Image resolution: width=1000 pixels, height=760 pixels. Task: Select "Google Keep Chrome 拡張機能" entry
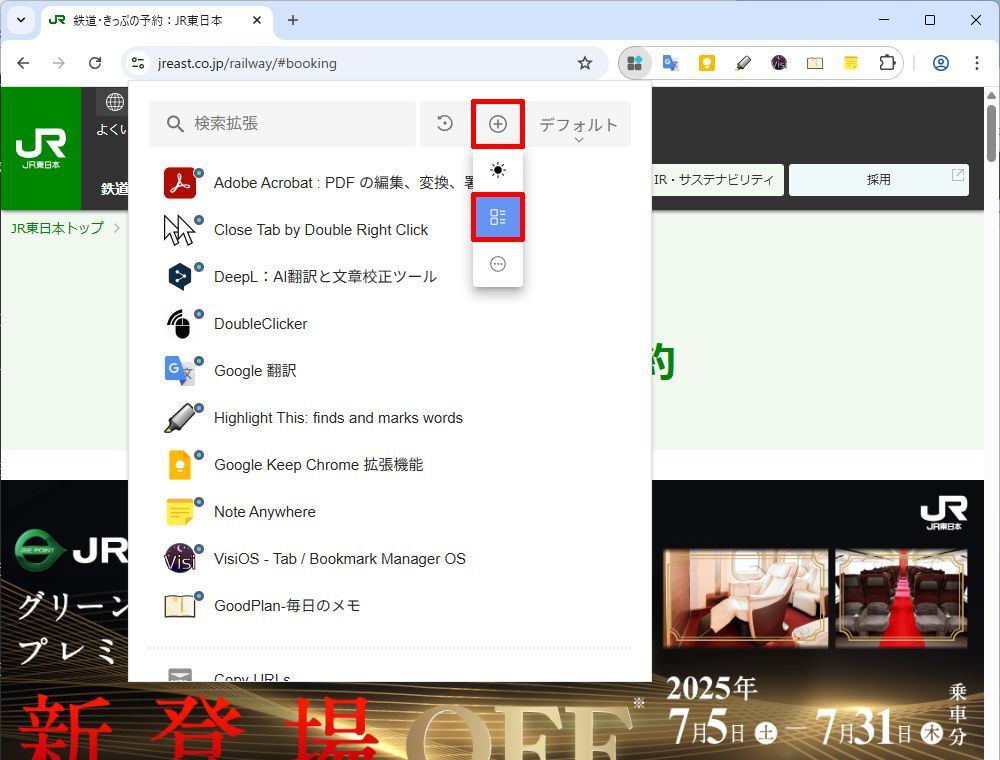click(319, 465)
